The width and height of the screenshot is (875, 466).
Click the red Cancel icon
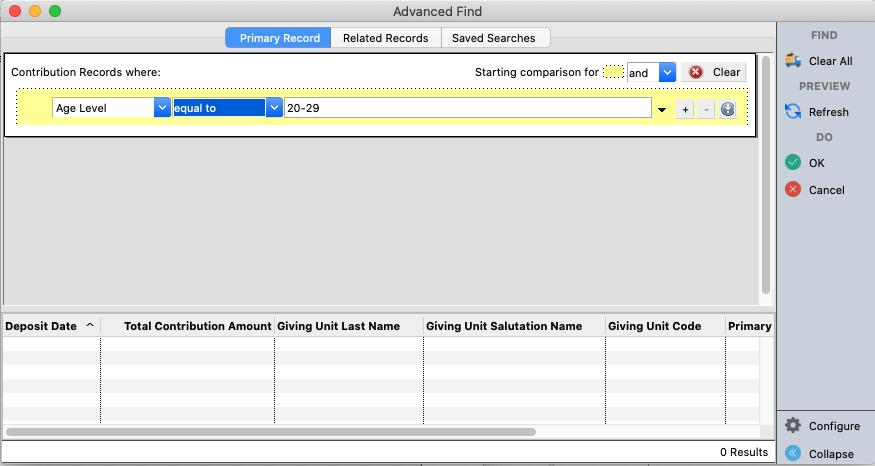tap(793, 190)
